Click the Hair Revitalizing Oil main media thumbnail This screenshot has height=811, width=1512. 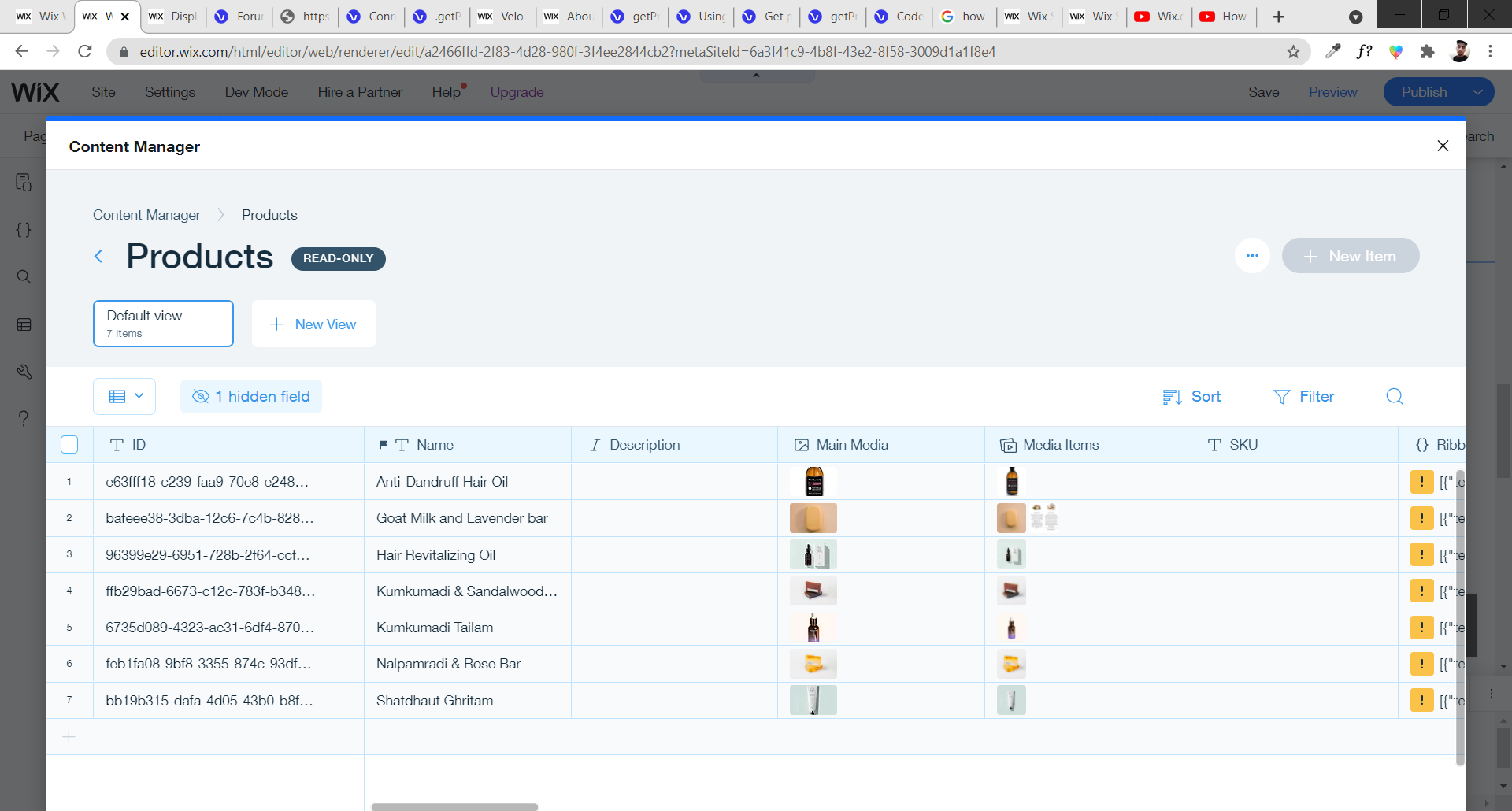[x=813, y=555]
